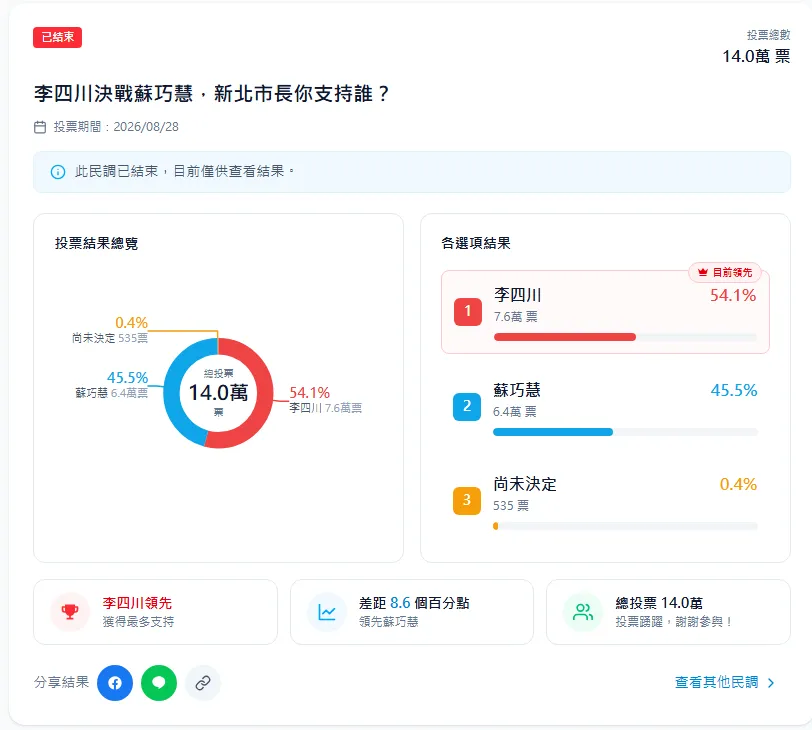Screen dimensions: 812x730
Task: Click 李四川's red progress bar
Action: 565,337
